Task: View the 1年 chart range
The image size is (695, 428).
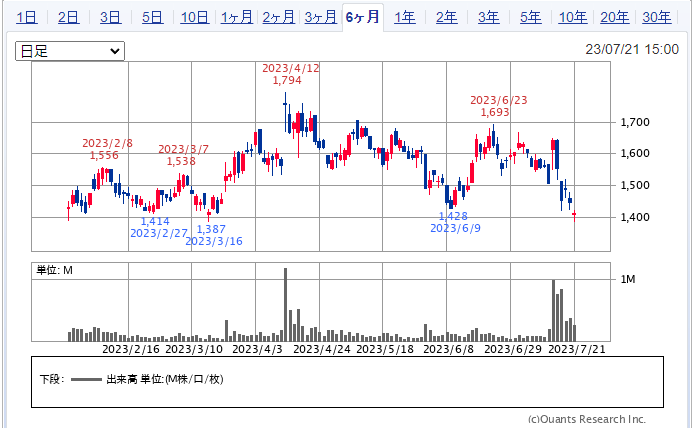Action: pyautogui.click(x=405, y=17)
